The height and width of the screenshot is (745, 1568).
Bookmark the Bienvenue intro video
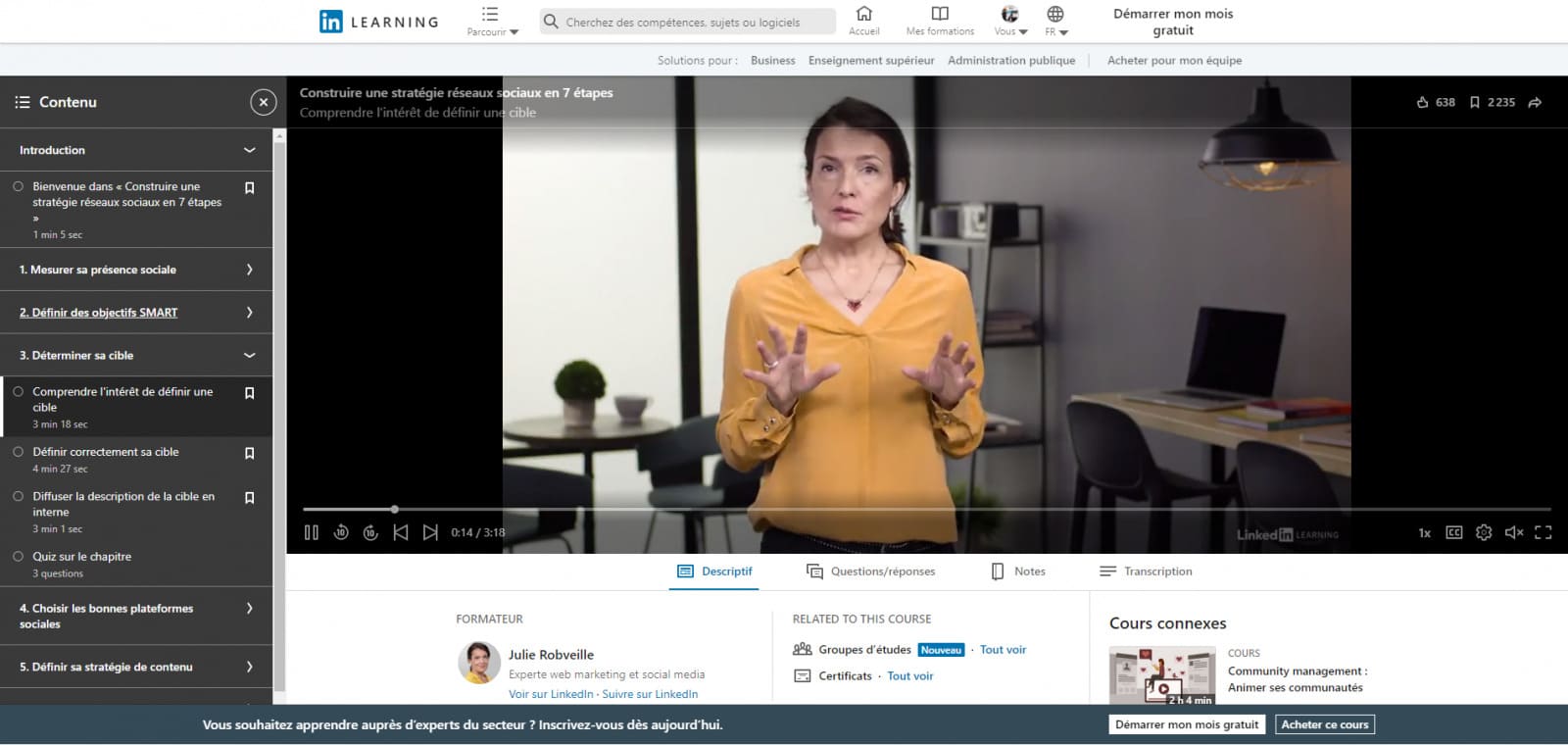249,187
